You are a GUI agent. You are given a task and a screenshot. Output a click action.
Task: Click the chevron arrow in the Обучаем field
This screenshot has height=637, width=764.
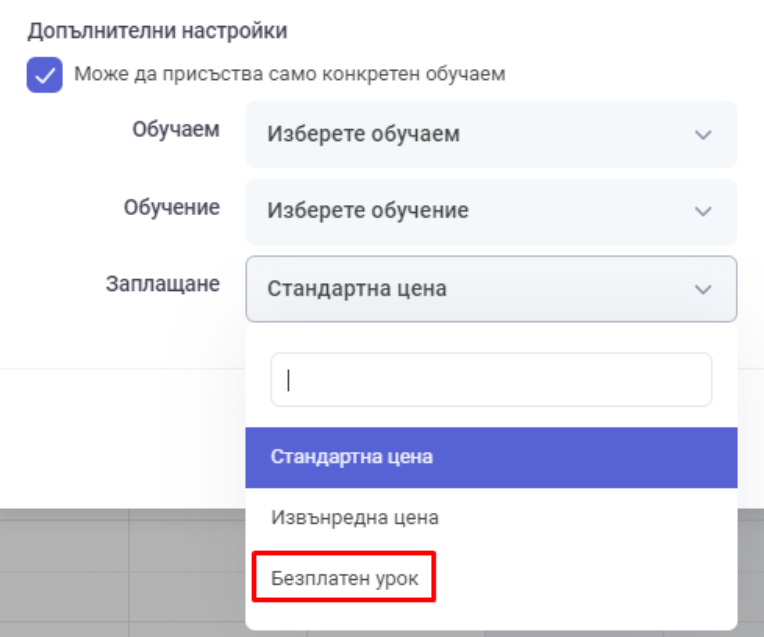pyautogui.click(x=703, y=135)
